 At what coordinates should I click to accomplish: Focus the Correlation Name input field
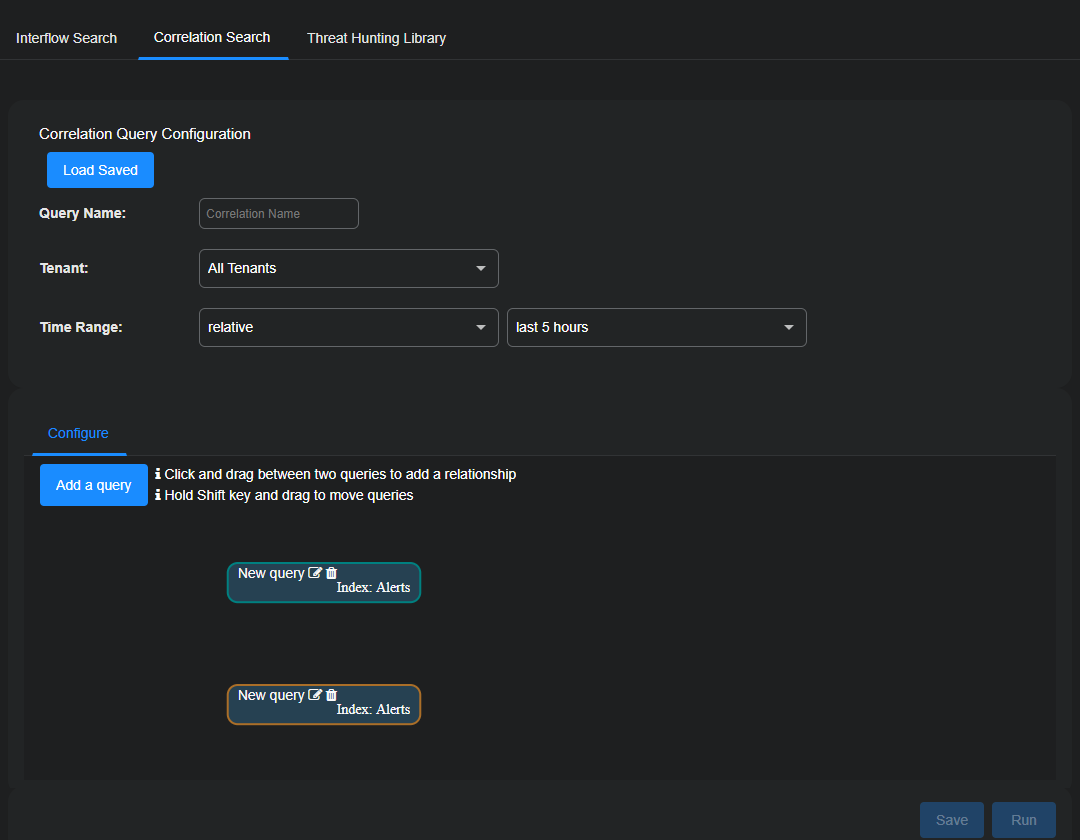coord(278,213)
